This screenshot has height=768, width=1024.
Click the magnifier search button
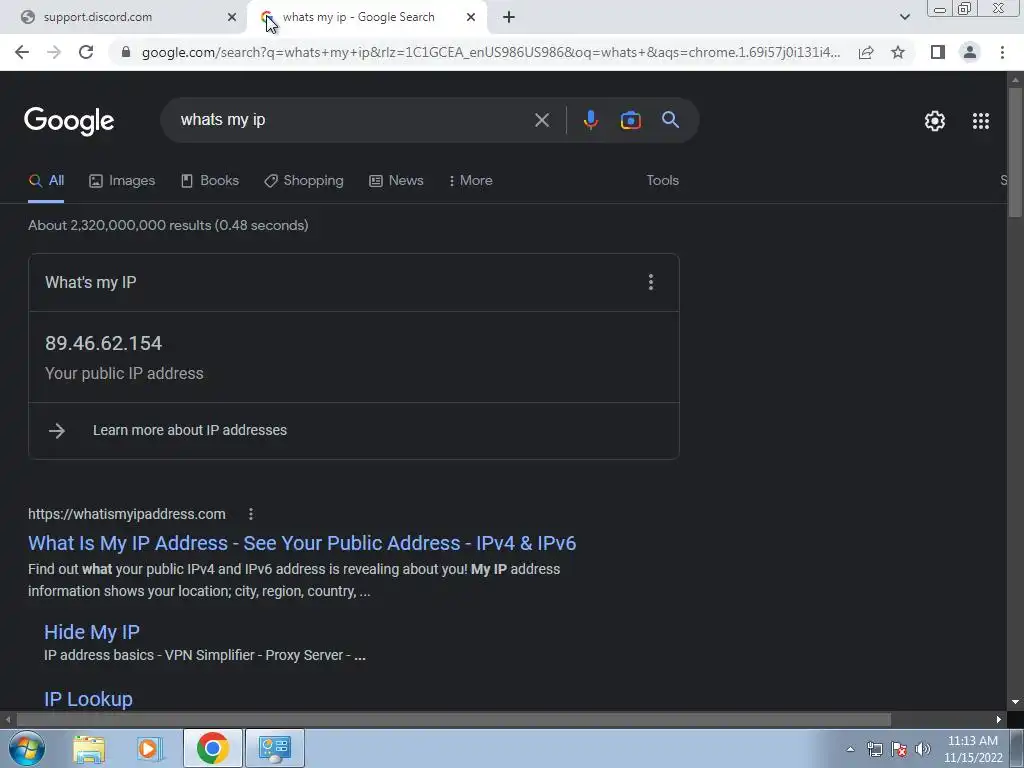point(670,120)
